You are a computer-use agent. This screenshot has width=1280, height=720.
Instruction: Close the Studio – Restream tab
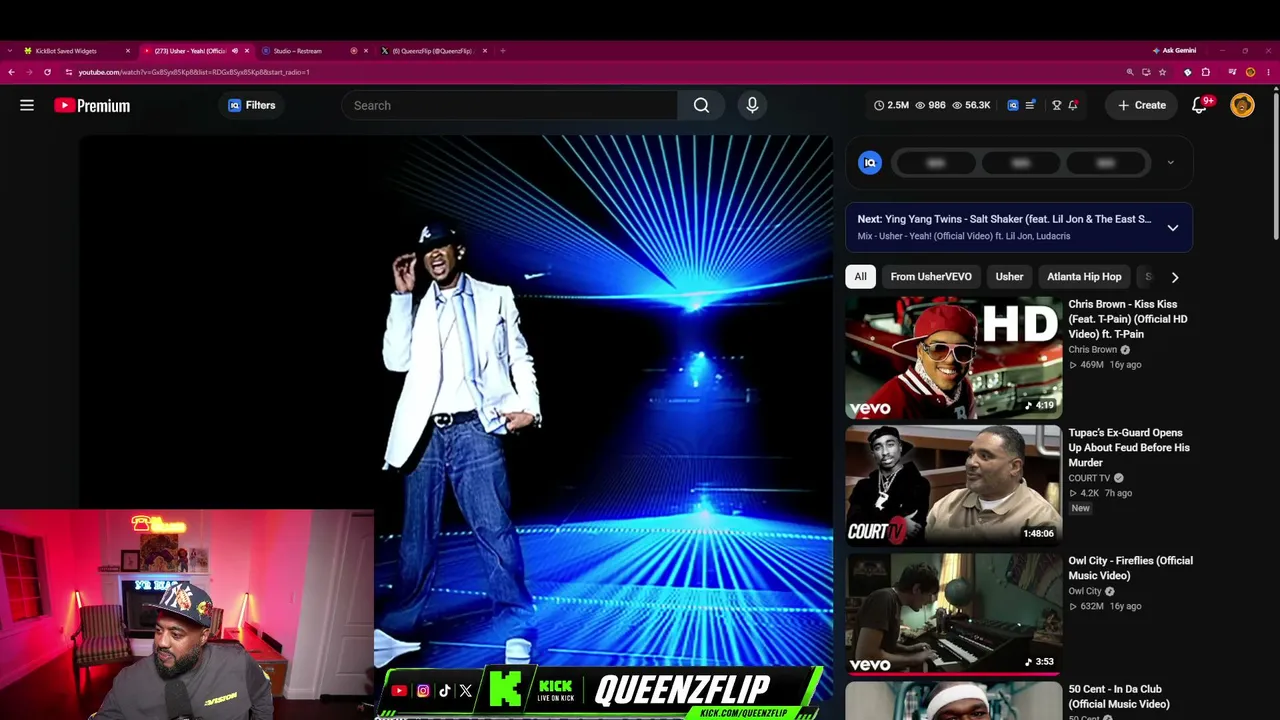pyautogui.click(x=366, y=51)
